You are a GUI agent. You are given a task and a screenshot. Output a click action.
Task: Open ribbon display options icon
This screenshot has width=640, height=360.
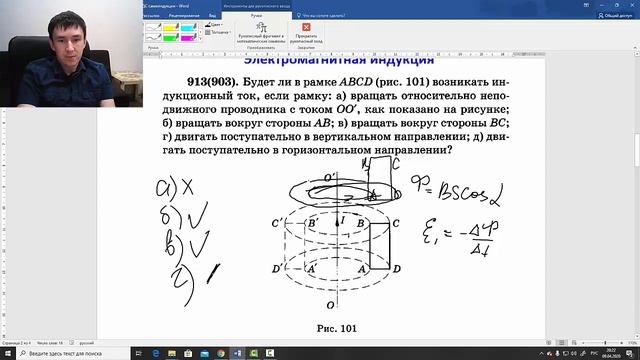click(586, 5)
